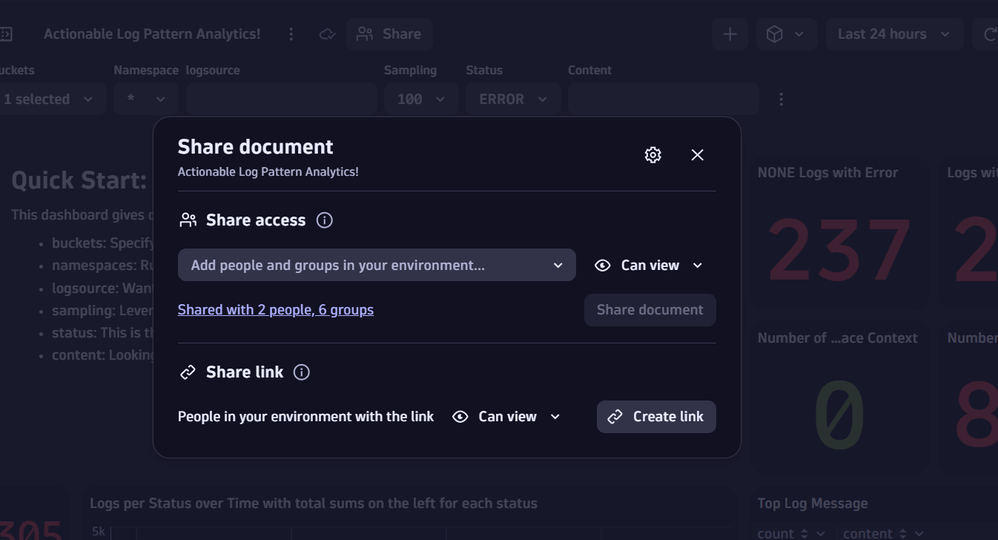The height and width of the screenshot is (540, 998).
Task: Expand Add people and groups combo box
Action: (376, 265)
